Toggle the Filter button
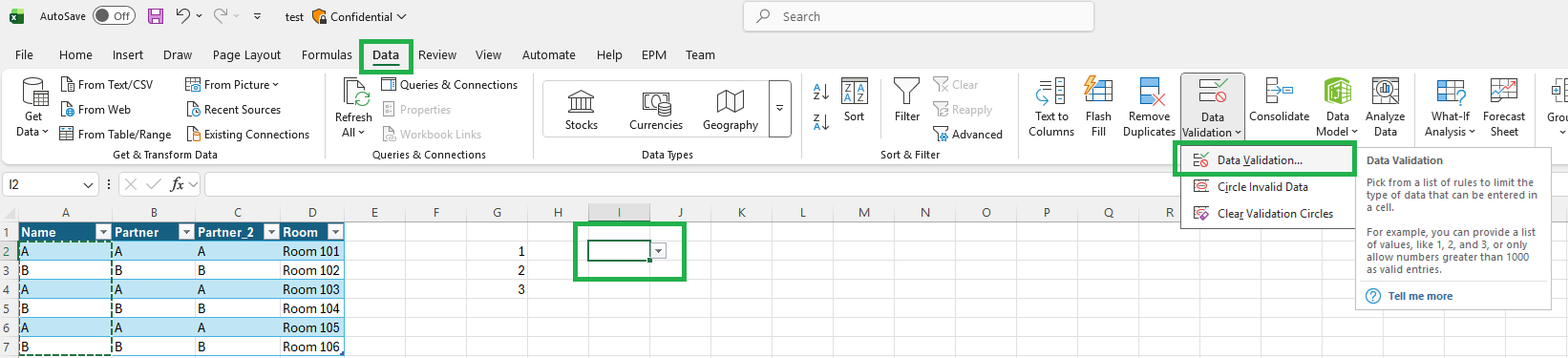Screen dimensions: 1568x358 [x=907, y=101]
